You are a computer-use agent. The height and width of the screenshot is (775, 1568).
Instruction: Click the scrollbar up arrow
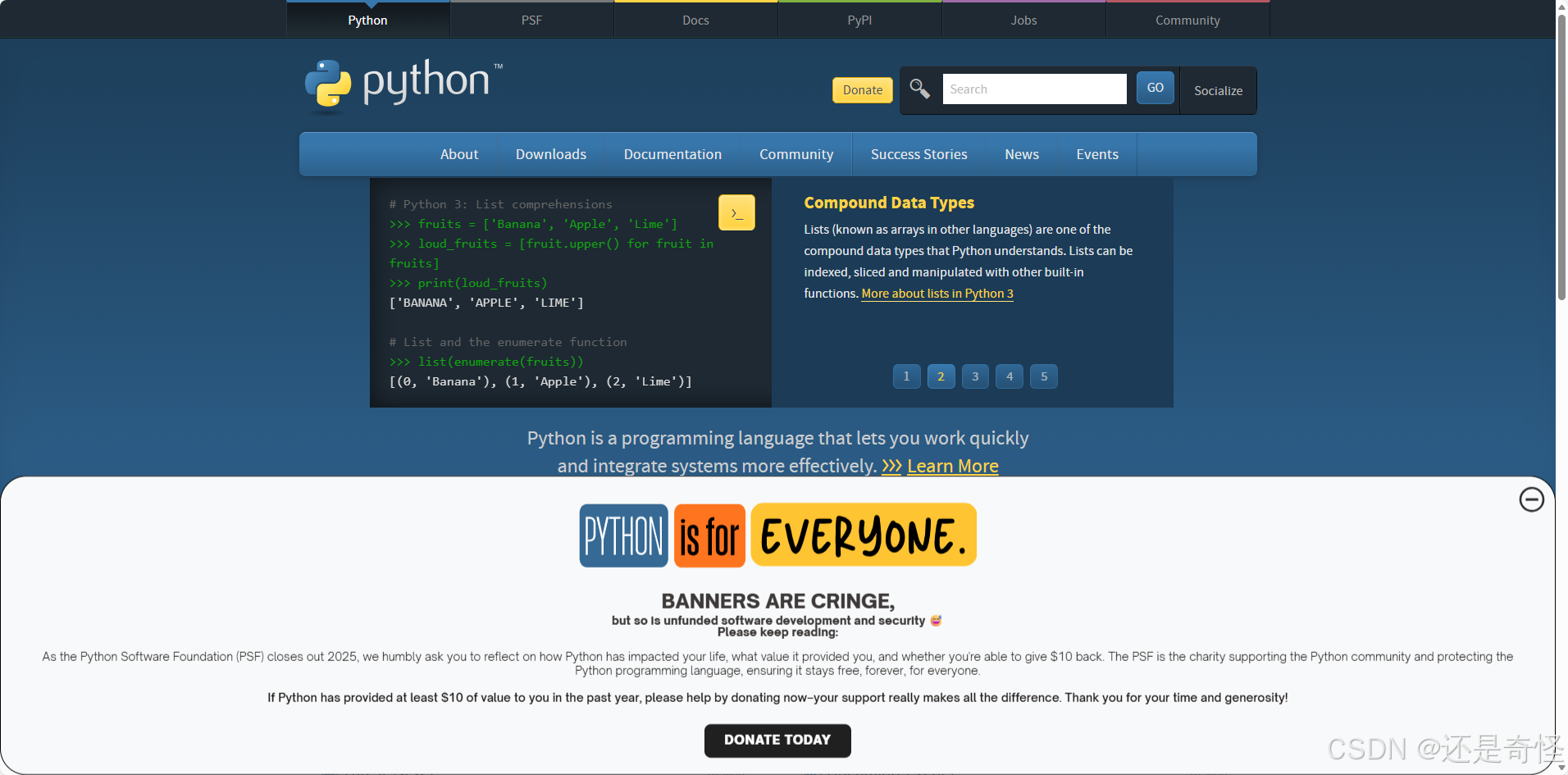tap(1561, 6)
